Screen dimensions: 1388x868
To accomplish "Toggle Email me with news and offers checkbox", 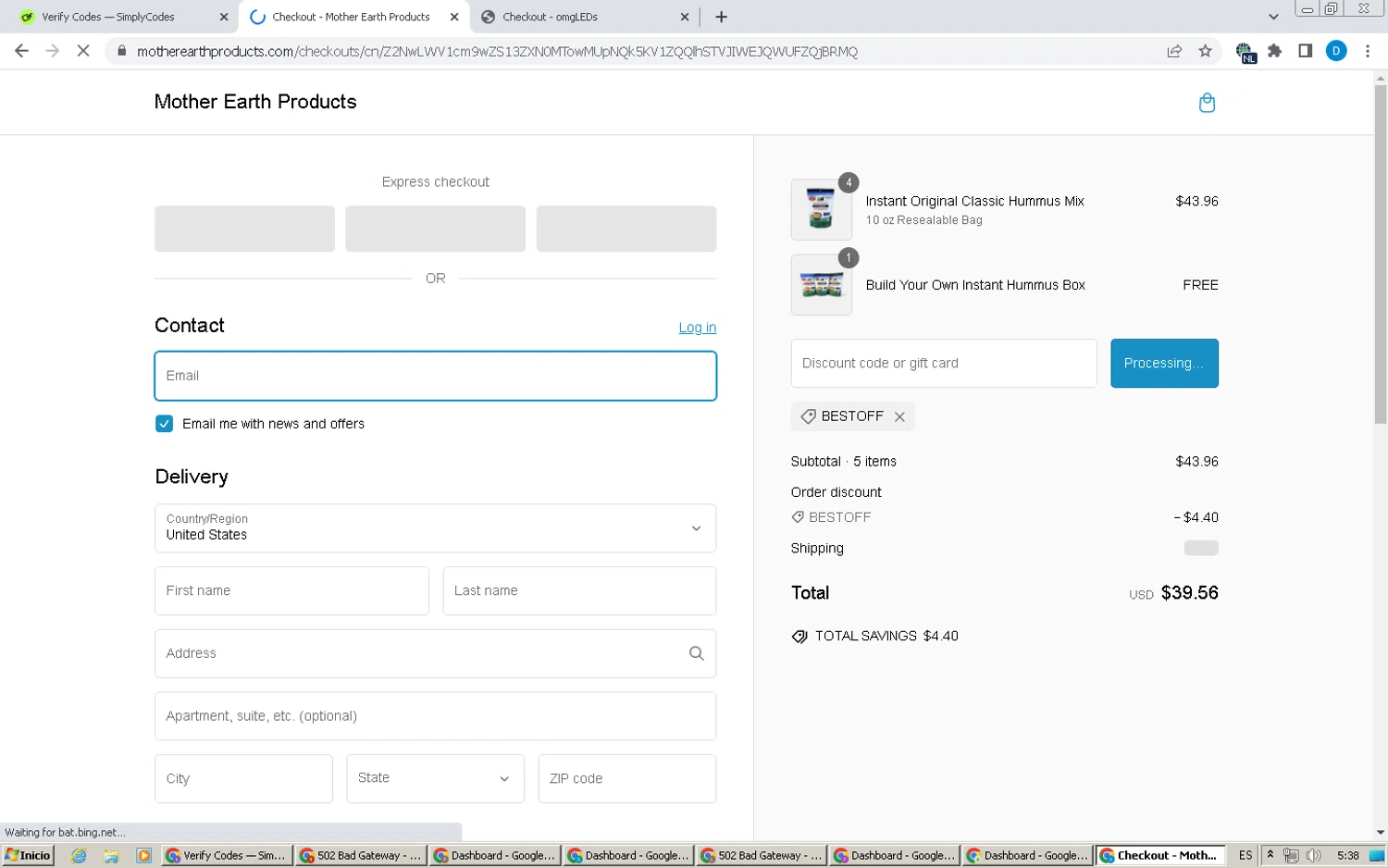I will coord(164,424).
